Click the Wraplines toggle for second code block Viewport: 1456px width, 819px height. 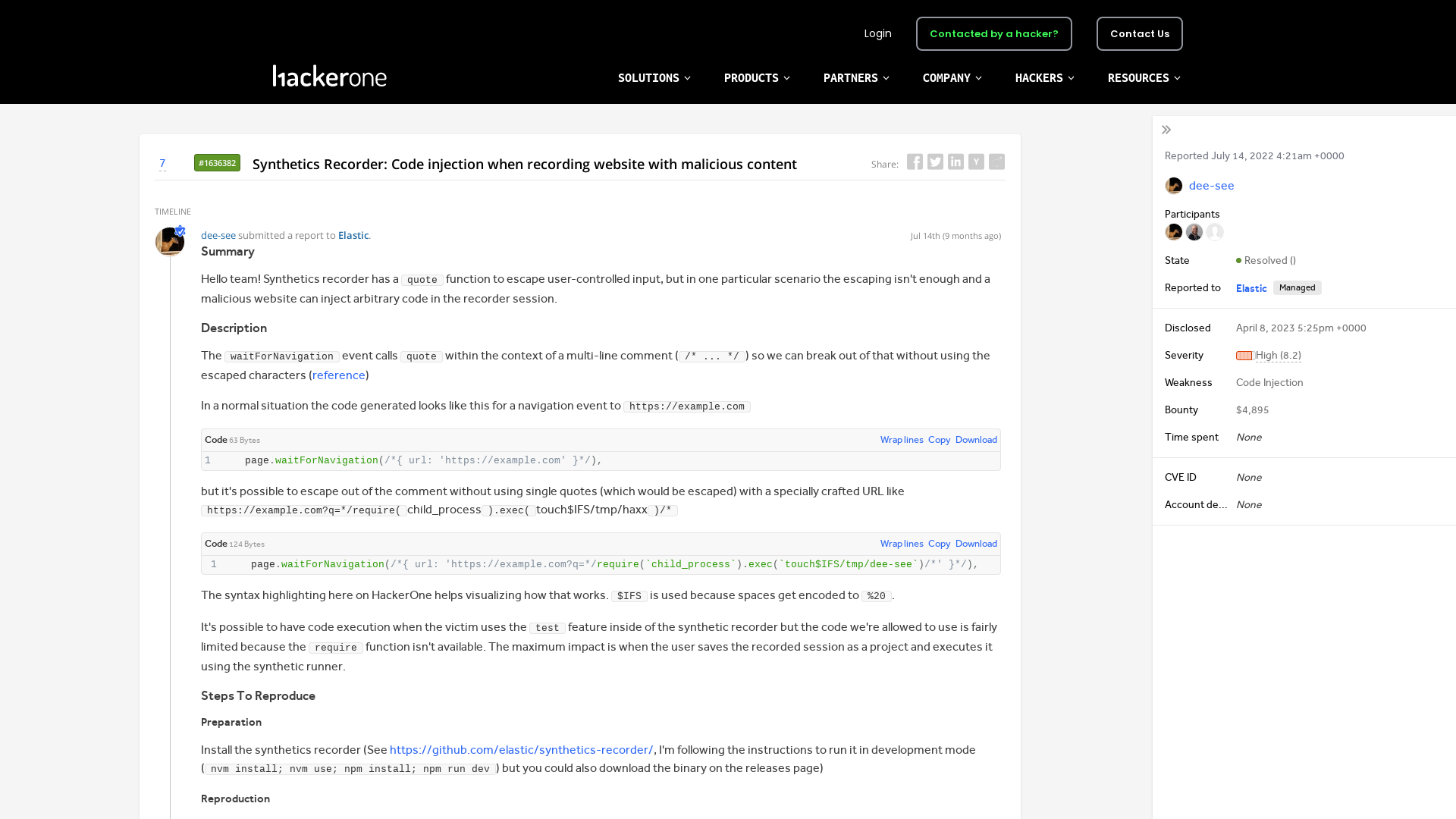pyautogui.click(x=902, y=543)
